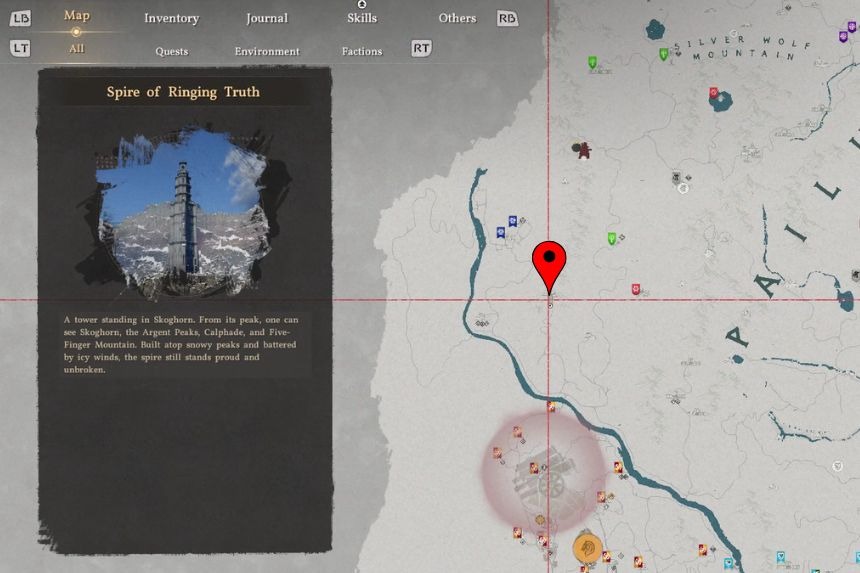This screenshot has width=860, height=573.
Task: Show Environment map filter
Action: (x=267, y=51)
